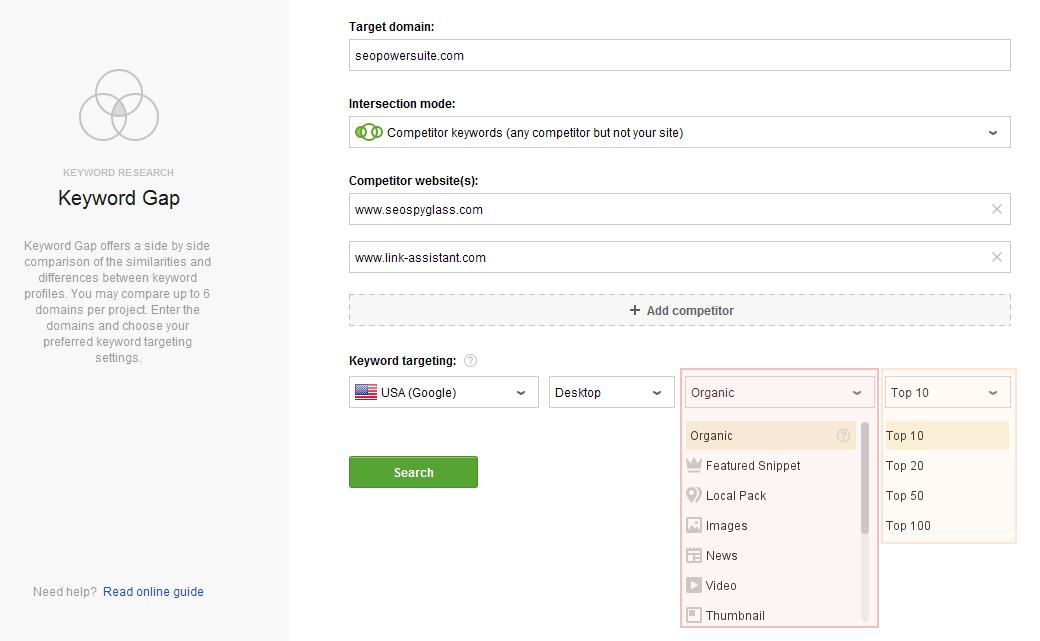
Task: Open the Read online guide link
Action: tap(153, 591)
